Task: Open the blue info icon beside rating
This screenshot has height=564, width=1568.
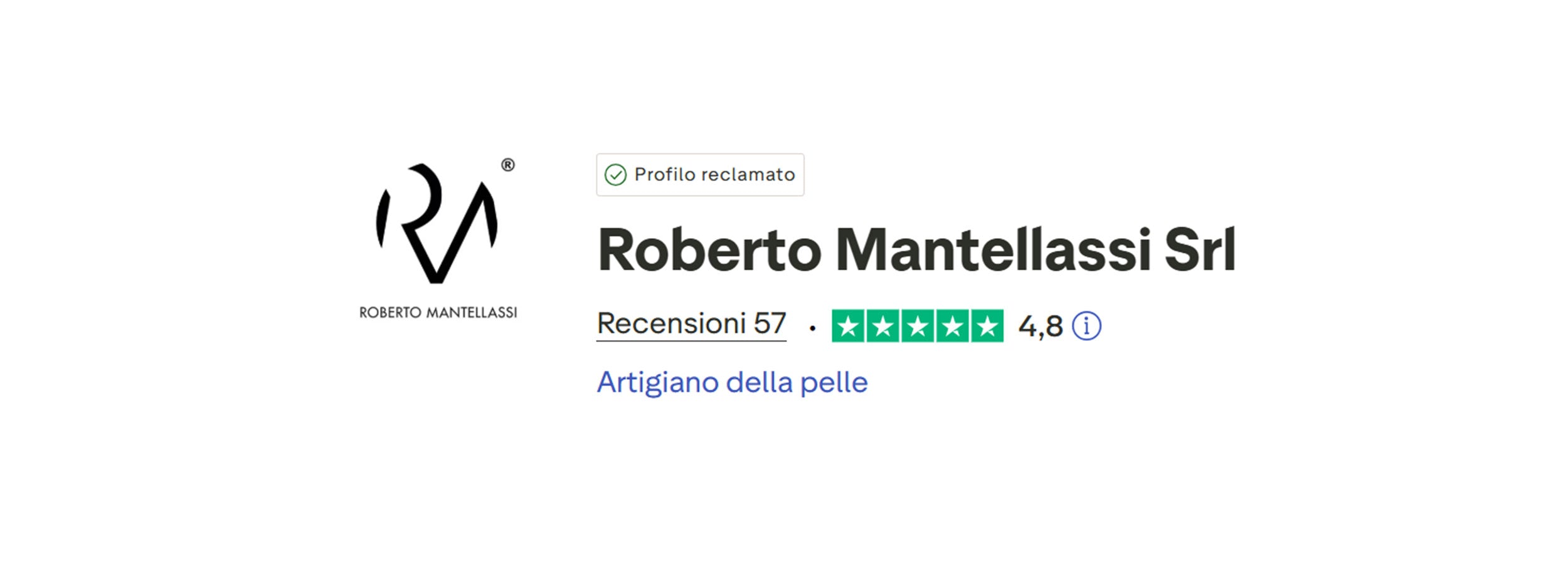Action: [1086, 326]
